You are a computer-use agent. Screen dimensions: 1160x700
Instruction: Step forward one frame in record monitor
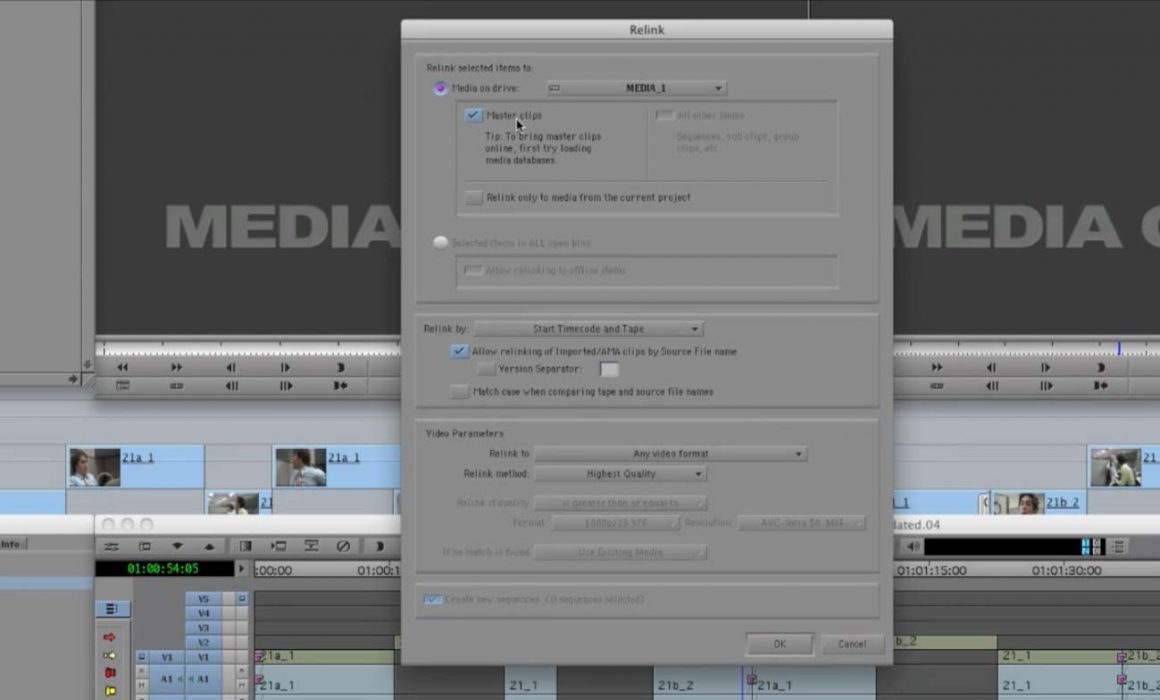1045,367
